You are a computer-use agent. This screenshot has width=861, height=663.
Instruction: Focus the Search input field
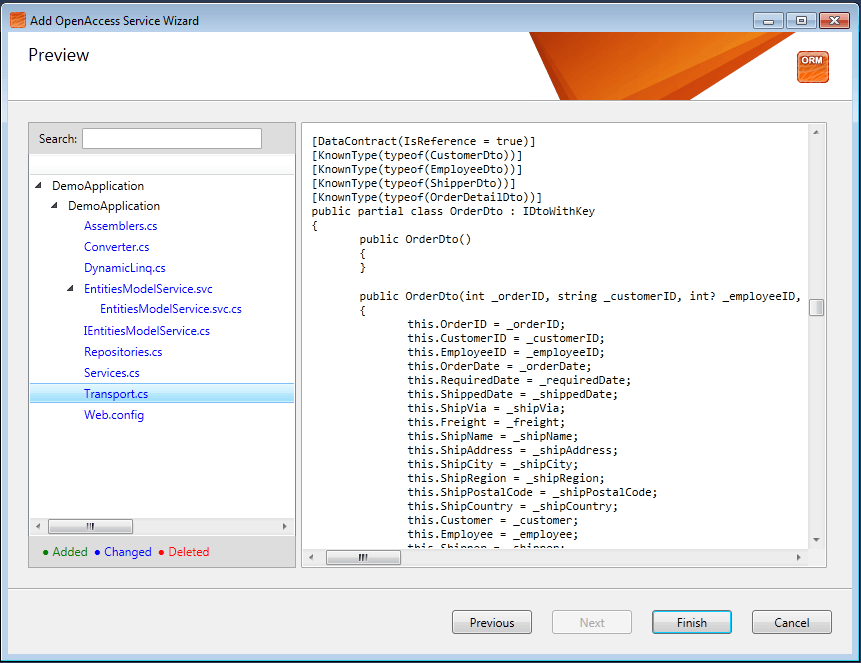click(172, 138)
